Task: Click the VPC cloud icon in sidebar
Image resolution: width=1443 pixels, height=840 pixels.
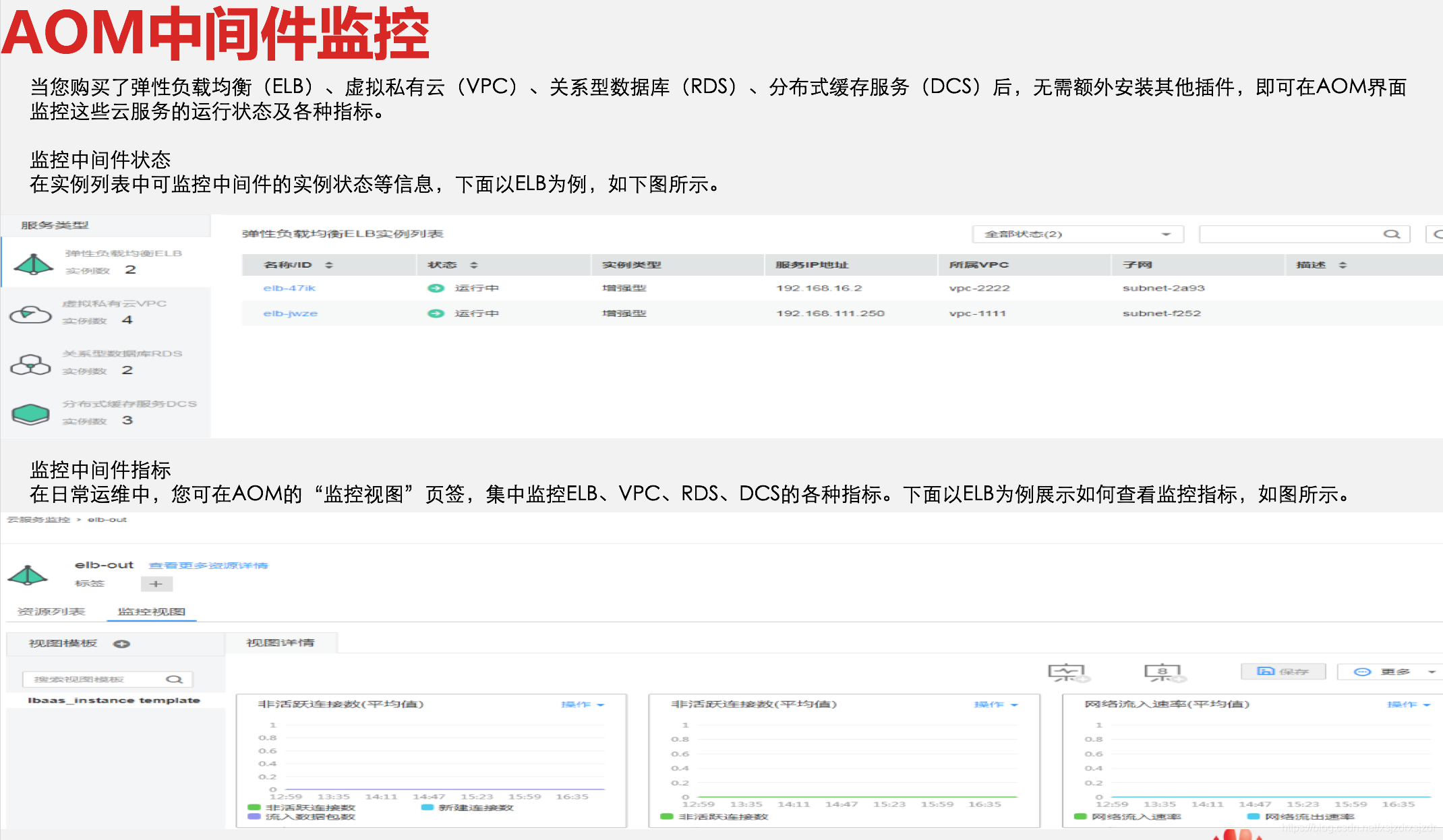Action: tap(30, 314)
